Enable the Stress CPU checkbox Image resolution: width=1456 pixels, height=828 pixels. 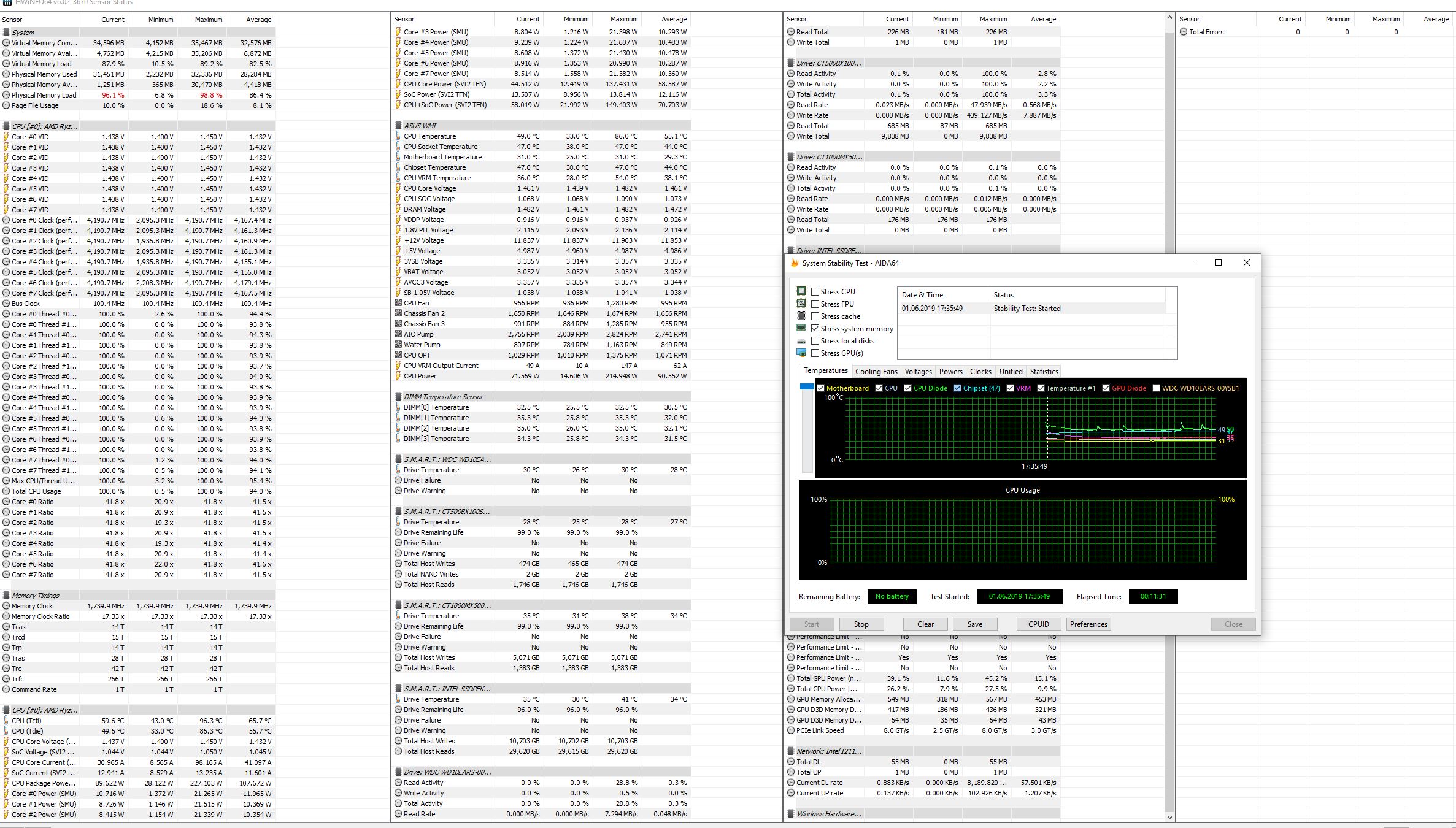(x=815, y=292)
